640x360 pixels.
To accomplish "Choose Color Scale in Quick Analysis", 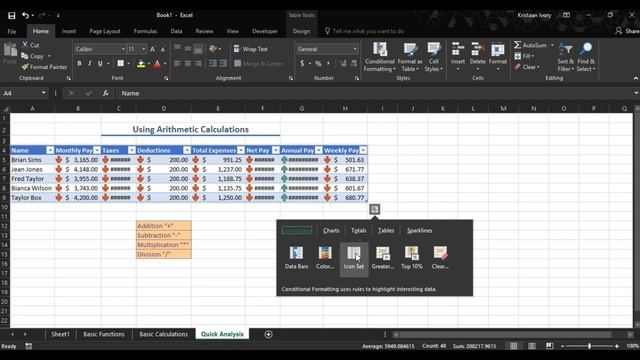I will click(325, 258).
